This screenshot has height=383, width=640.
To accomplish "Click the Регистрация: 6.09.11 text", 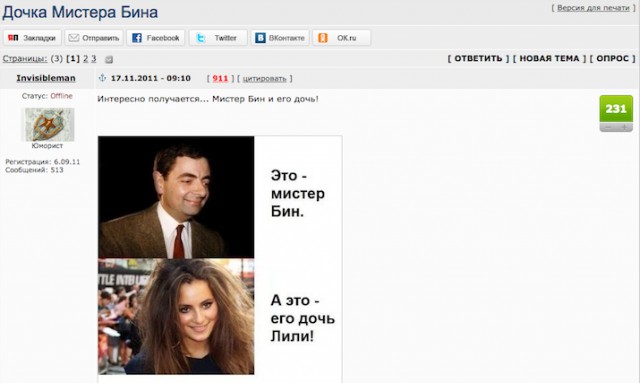I will coord(42,162).
